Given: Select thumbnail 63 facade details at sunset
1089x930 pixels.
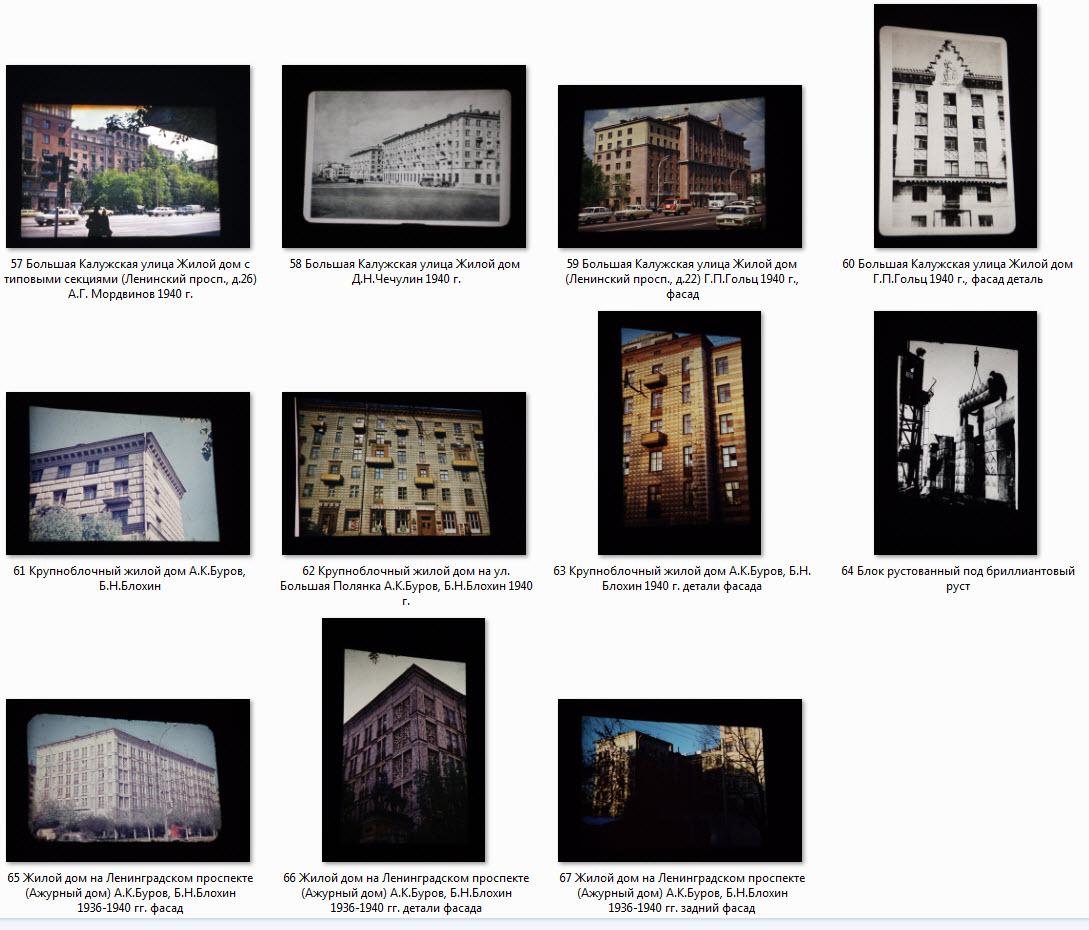Looking at the screenshot, I should click(x=679, y=433).
